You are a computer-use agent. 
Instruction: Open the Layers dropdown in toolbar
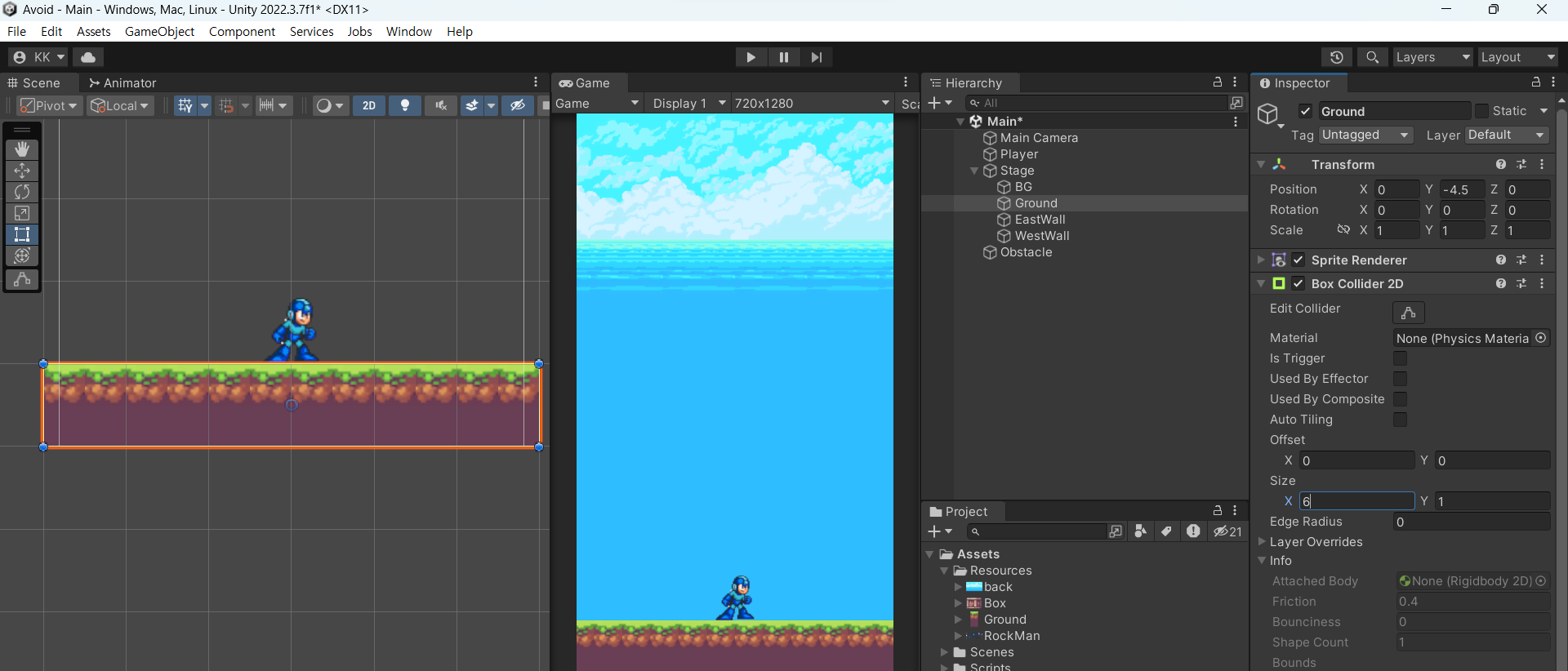click(1432, 57)
